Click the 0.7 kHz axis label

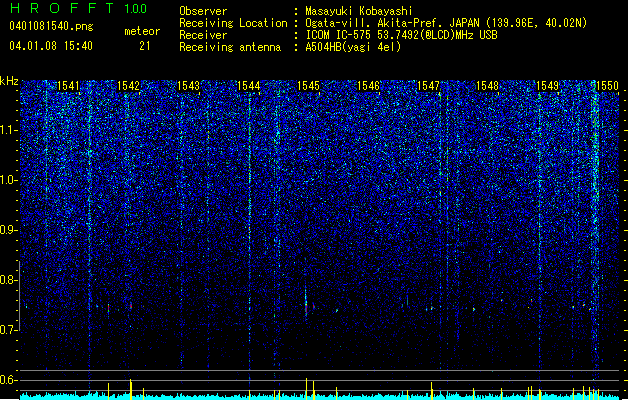8,330
